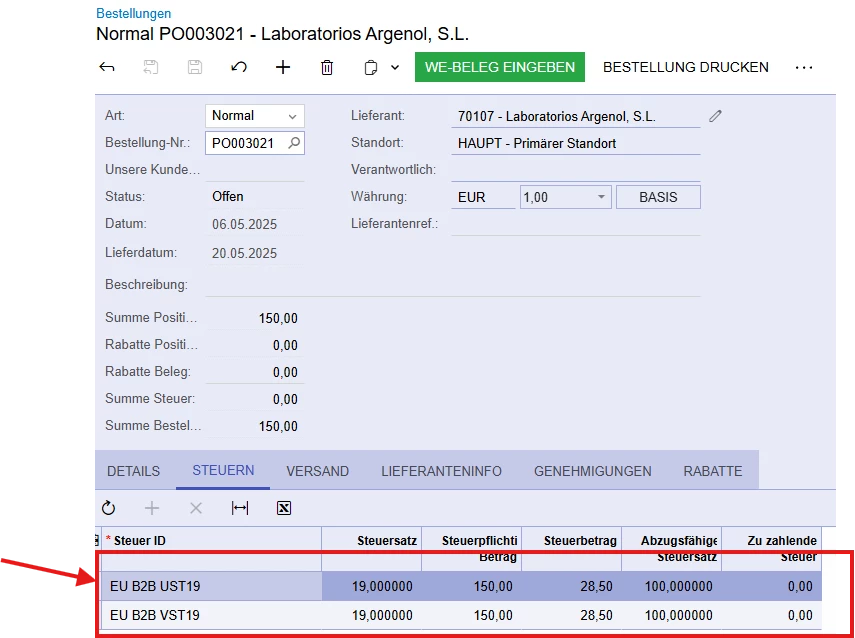Click the Summe Steuer value 0,00
Viewport: 855px width, 638px height.
(285, 399)
